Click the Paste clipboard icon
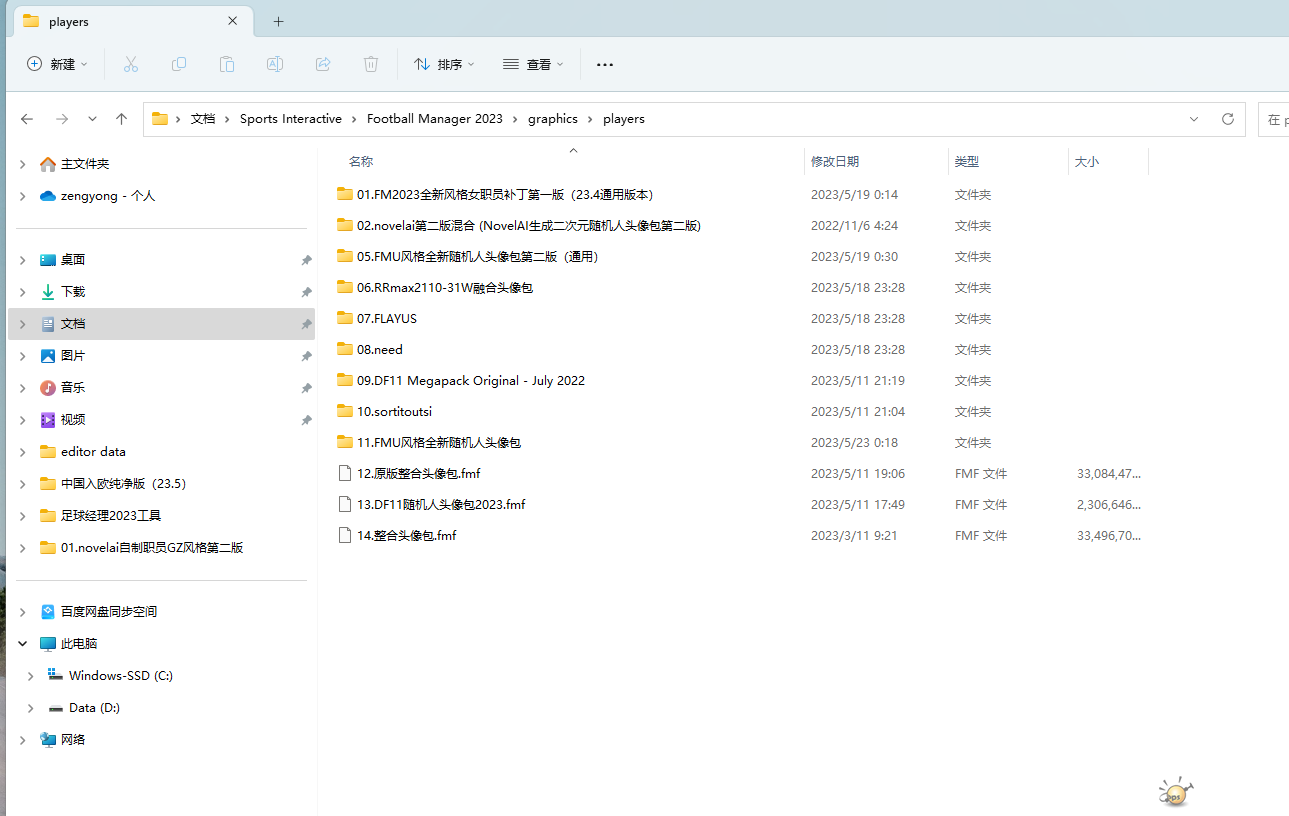 coord(227,64)
